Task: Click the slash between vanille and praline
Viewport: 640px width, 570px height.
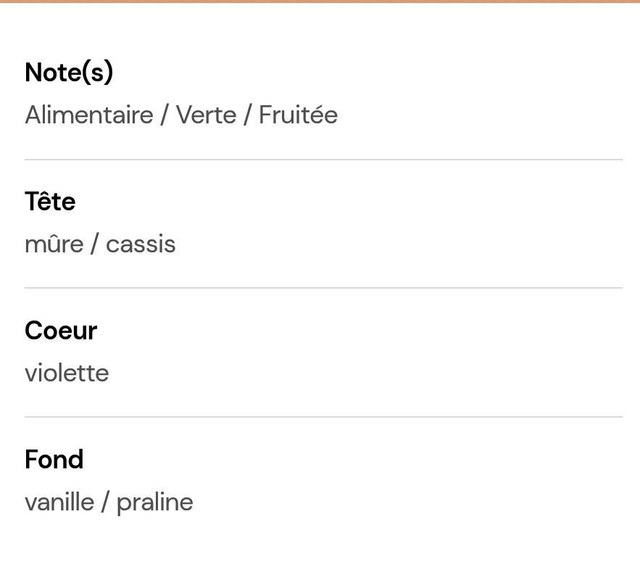Action: (x=105, y=502)
